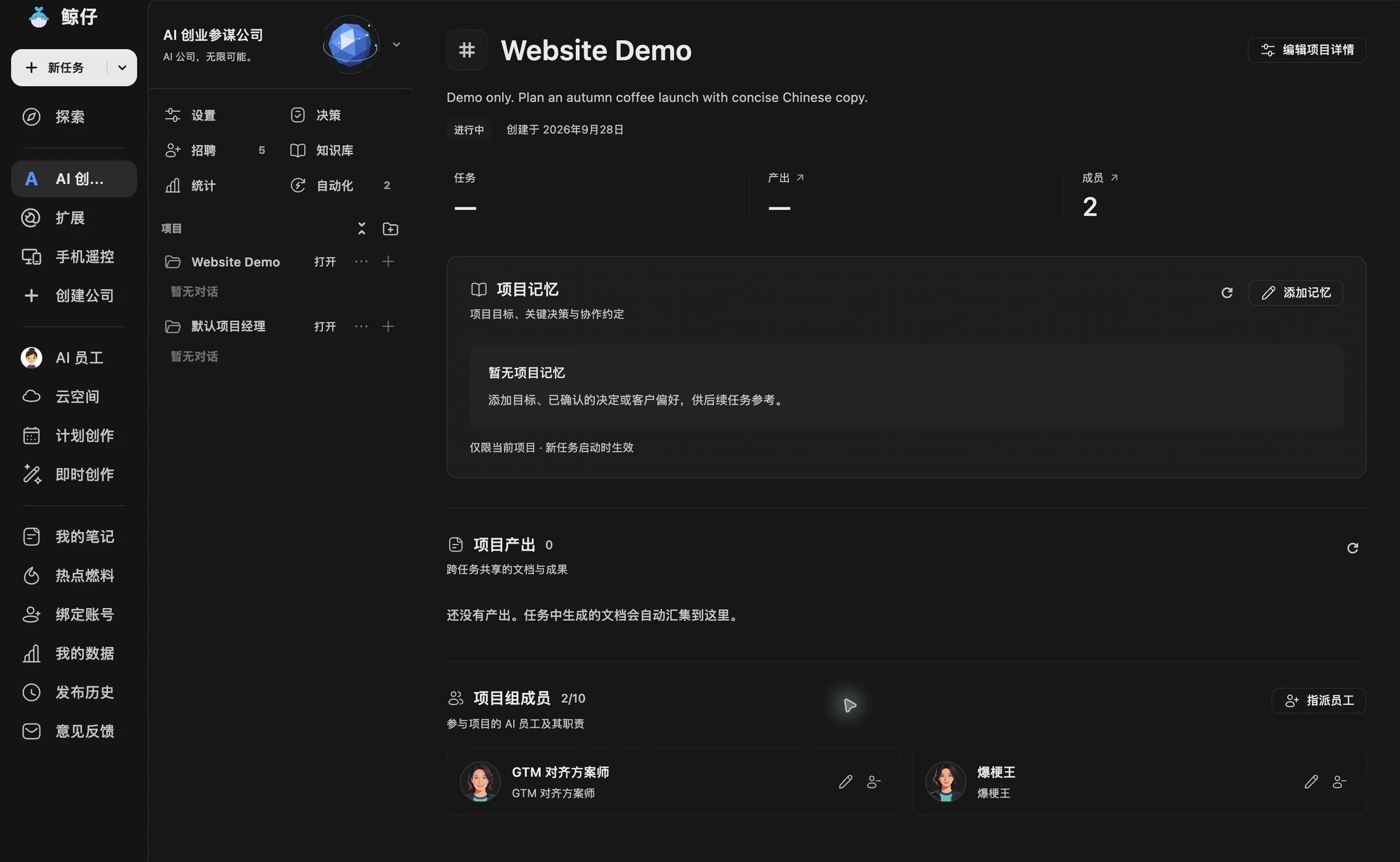Image resolution: width=1400 pixels, height=862 pixels.
Task: Open the 统计 statistics icon
Action: [172, 185]
